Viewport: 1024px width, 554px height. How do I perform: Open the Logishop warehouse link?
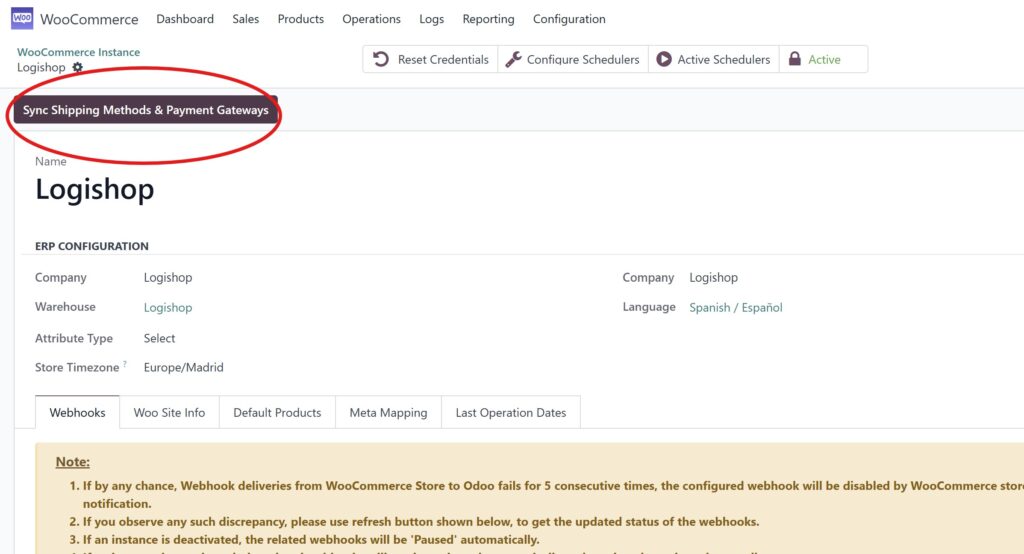(x=168, y=307)
